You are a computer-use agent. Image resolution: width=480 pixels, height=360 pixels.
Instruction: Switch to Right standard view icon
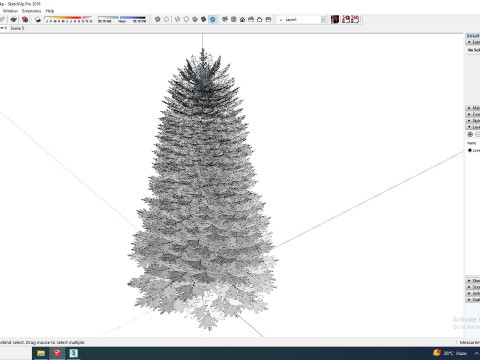pos(251,19)
